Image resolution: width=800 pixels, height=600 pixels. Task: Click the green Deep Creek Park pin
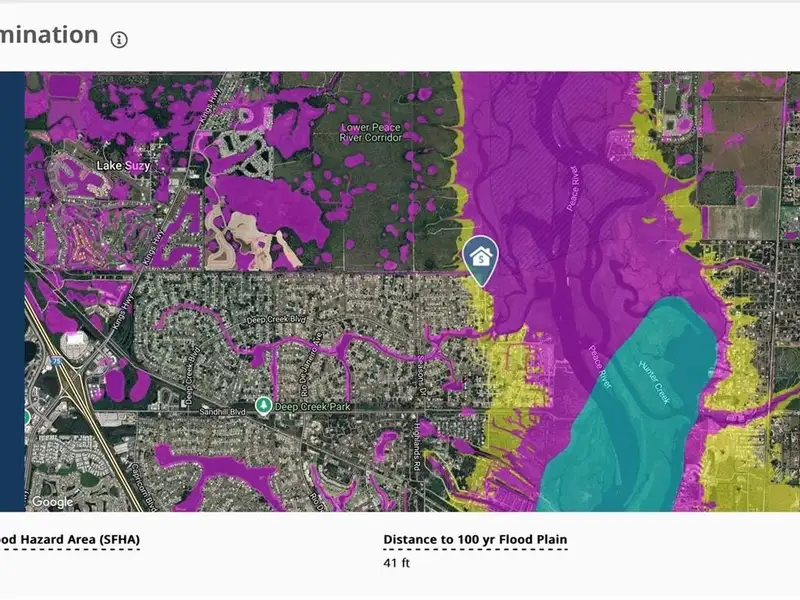[263, 405]
